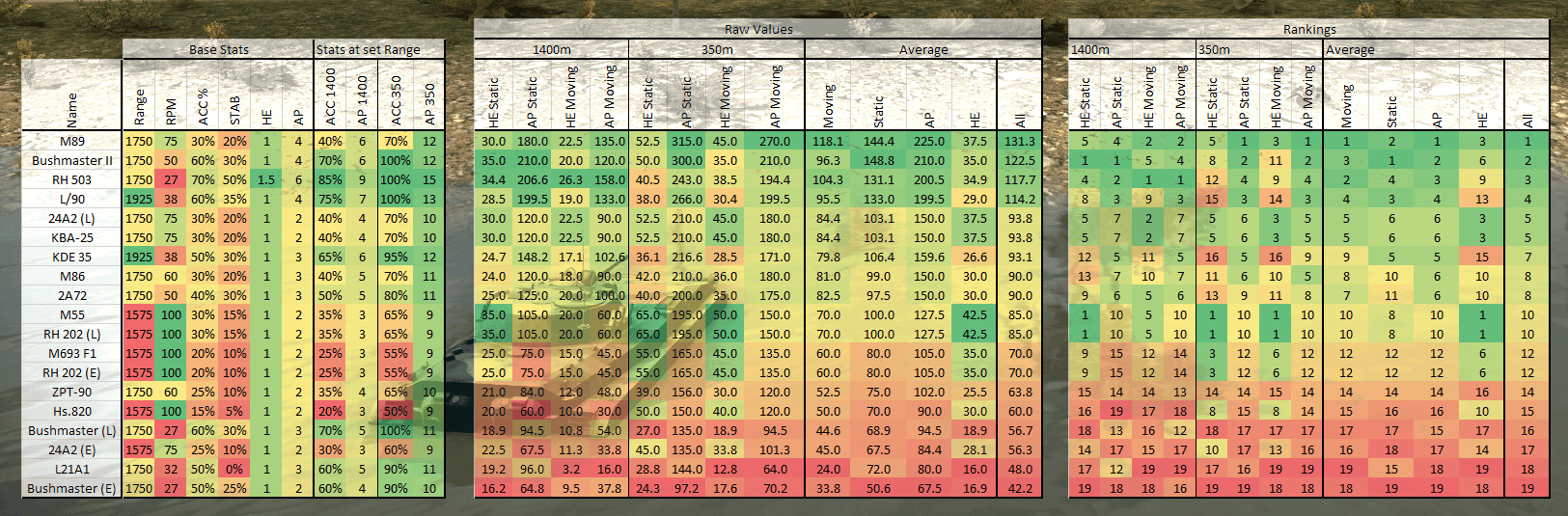Select the L21A1 name cell

click(x=72, y=469)
